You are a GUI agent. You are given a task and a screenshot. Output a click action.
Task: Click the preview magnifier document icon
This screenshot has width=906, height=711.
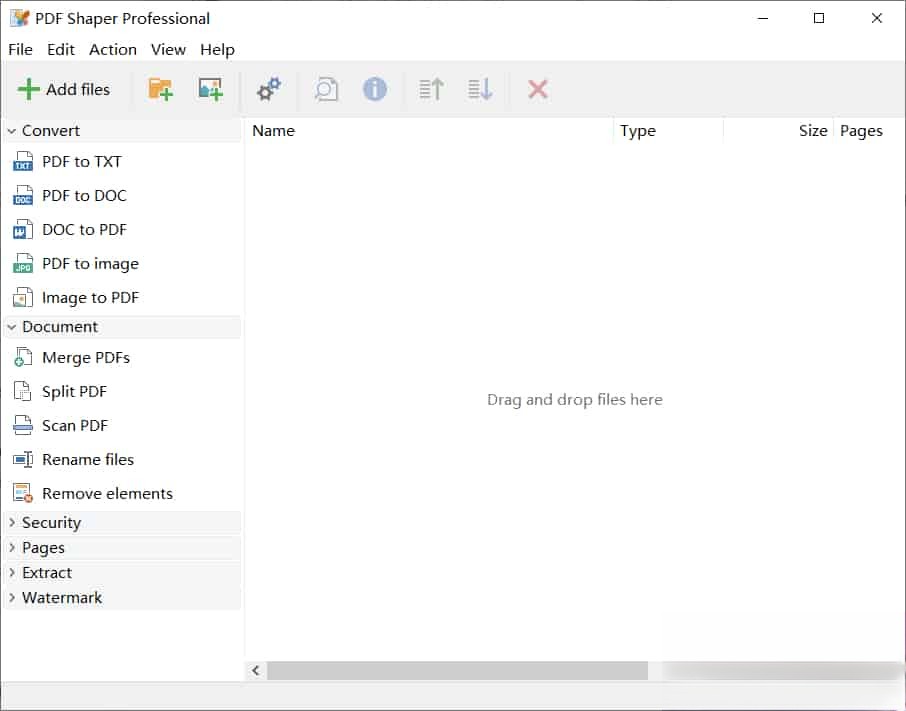point(326,90)
